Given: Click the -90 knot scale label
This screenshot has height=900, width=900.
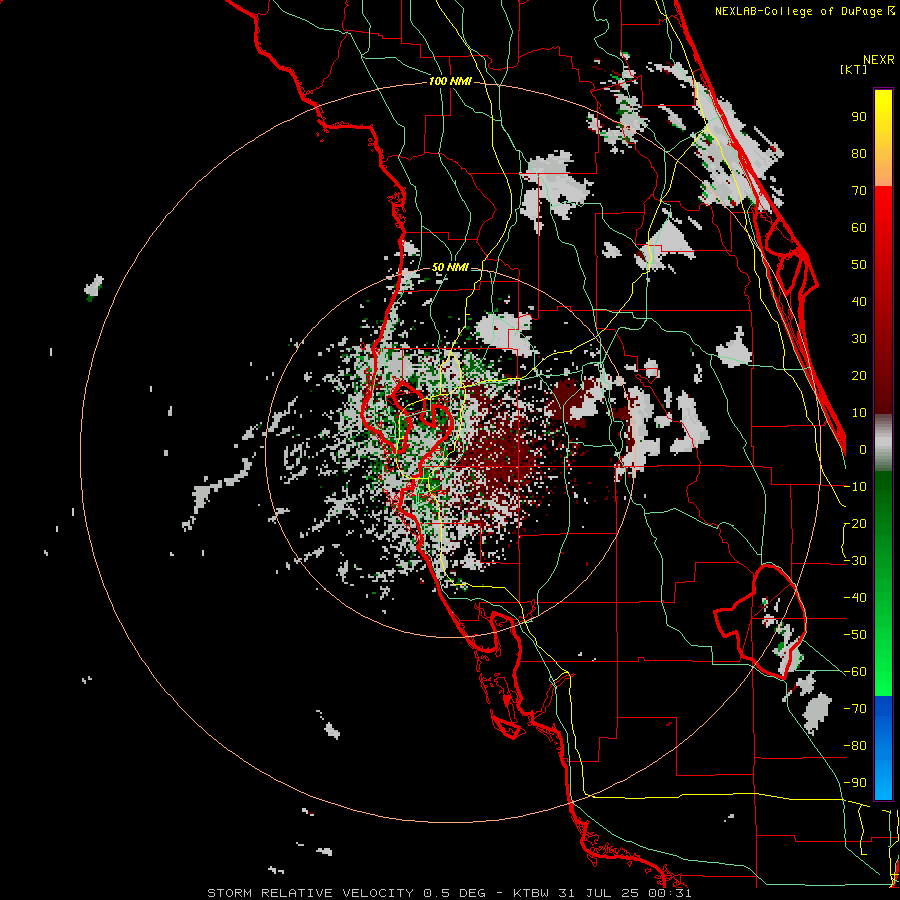Looking at the screenshot, I should click(x=855, y=783).
